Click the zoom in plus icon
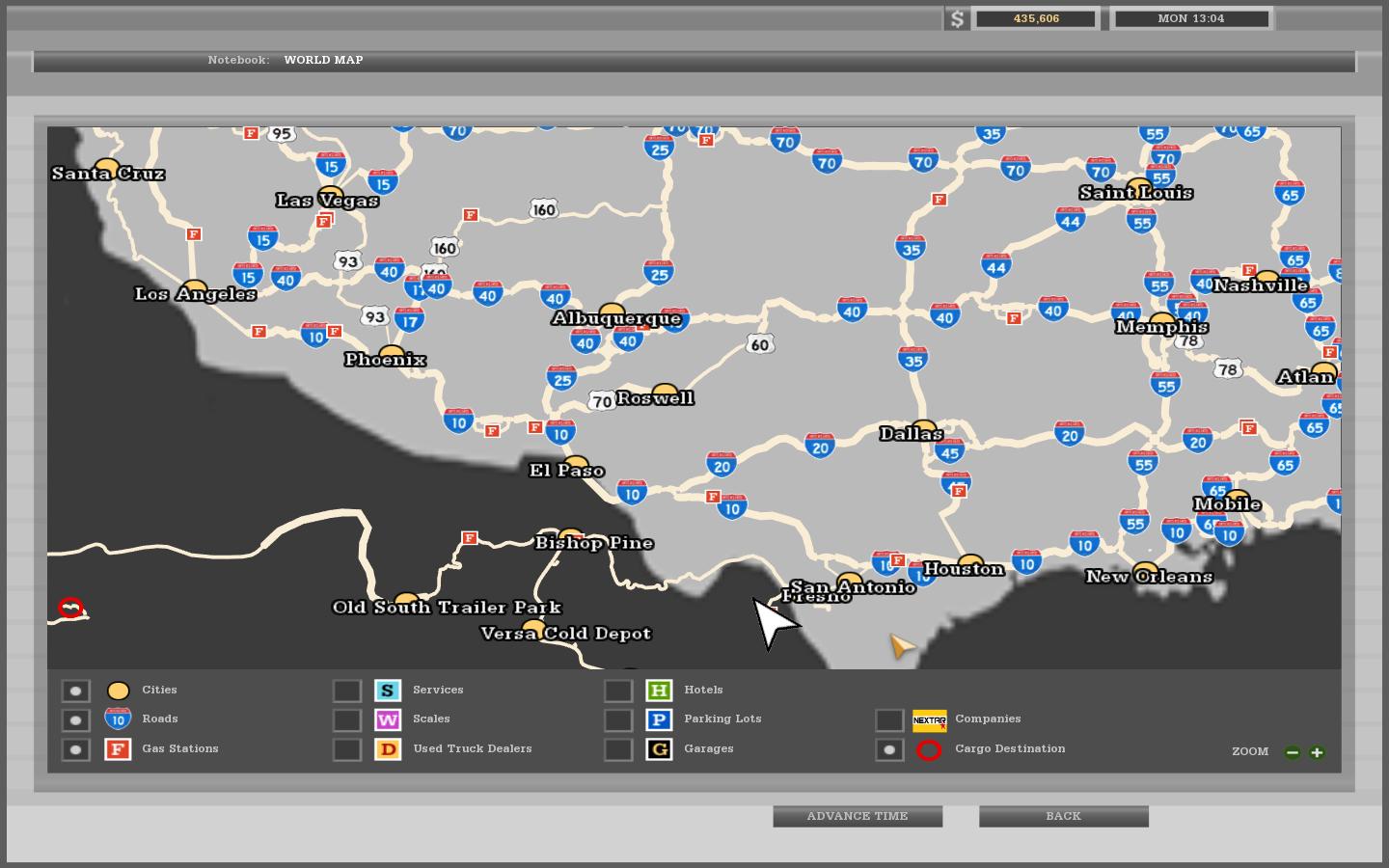Image resolution: width=1389 pixels, height=868 pixels. point(1317,752)
